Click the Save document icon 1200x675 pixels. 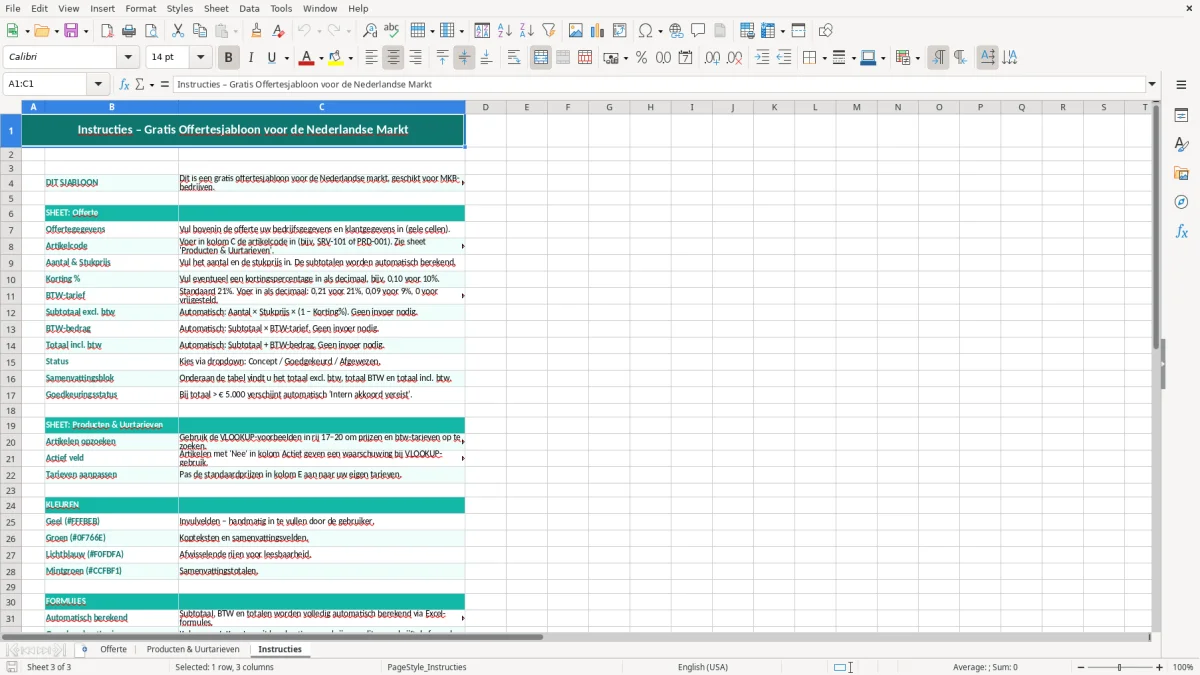[x=71, y=31]
